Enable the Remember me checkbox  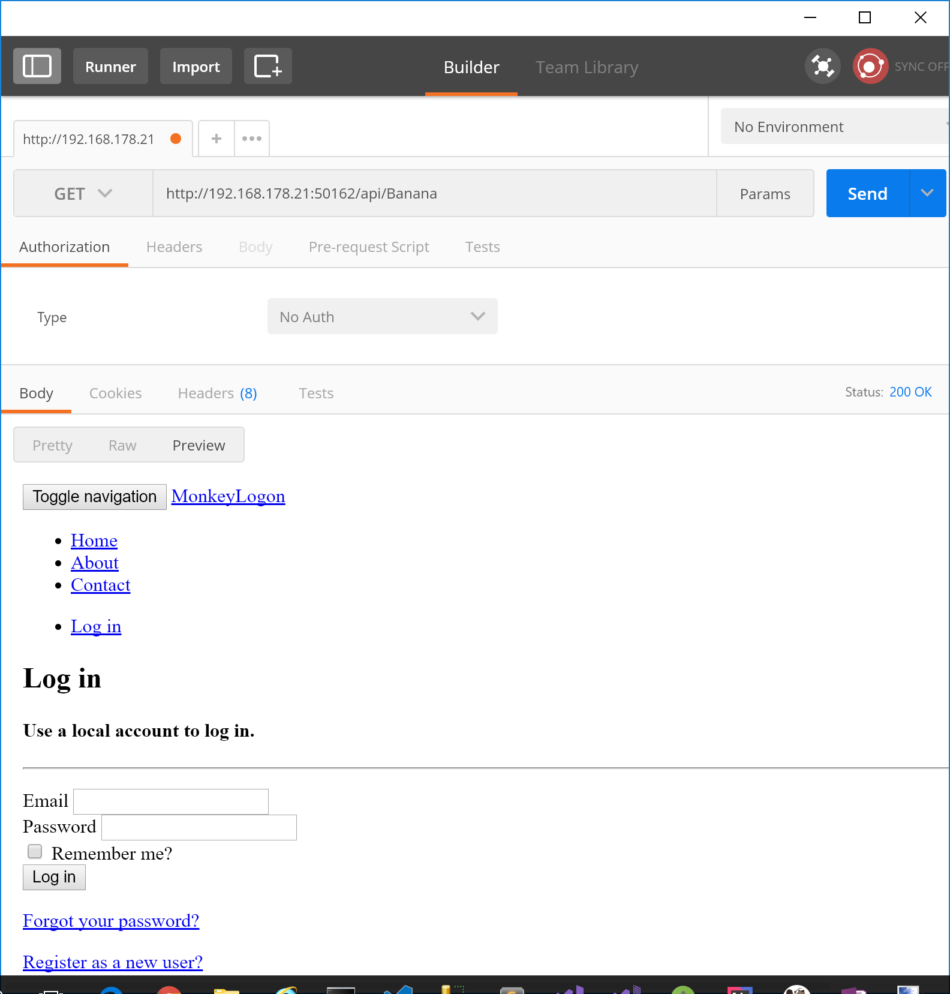(34, 851)
